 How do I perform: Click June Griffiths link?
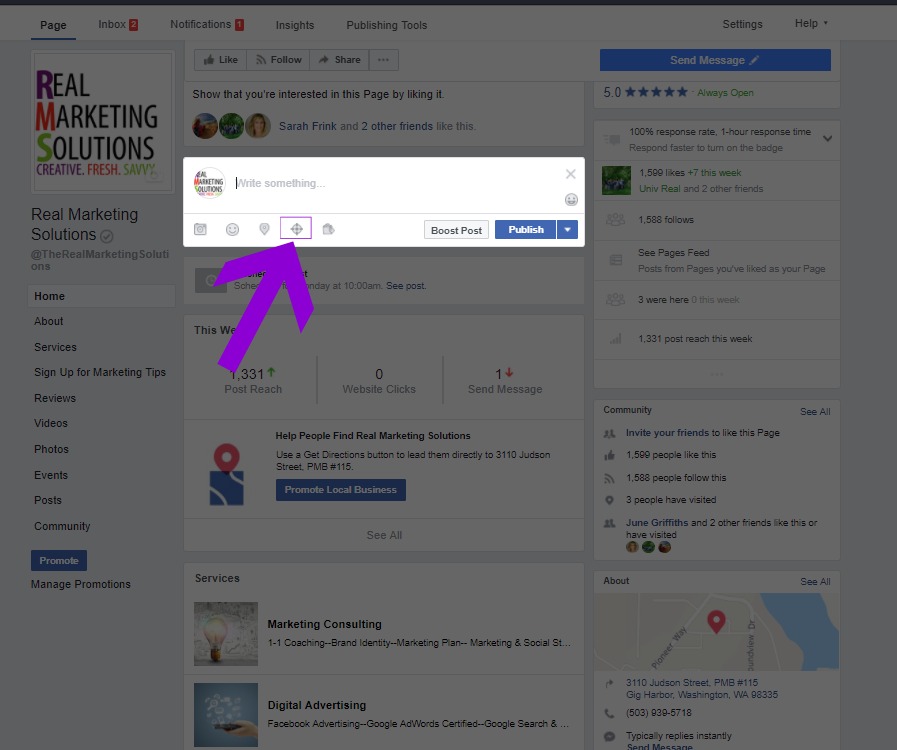point(657,522)
